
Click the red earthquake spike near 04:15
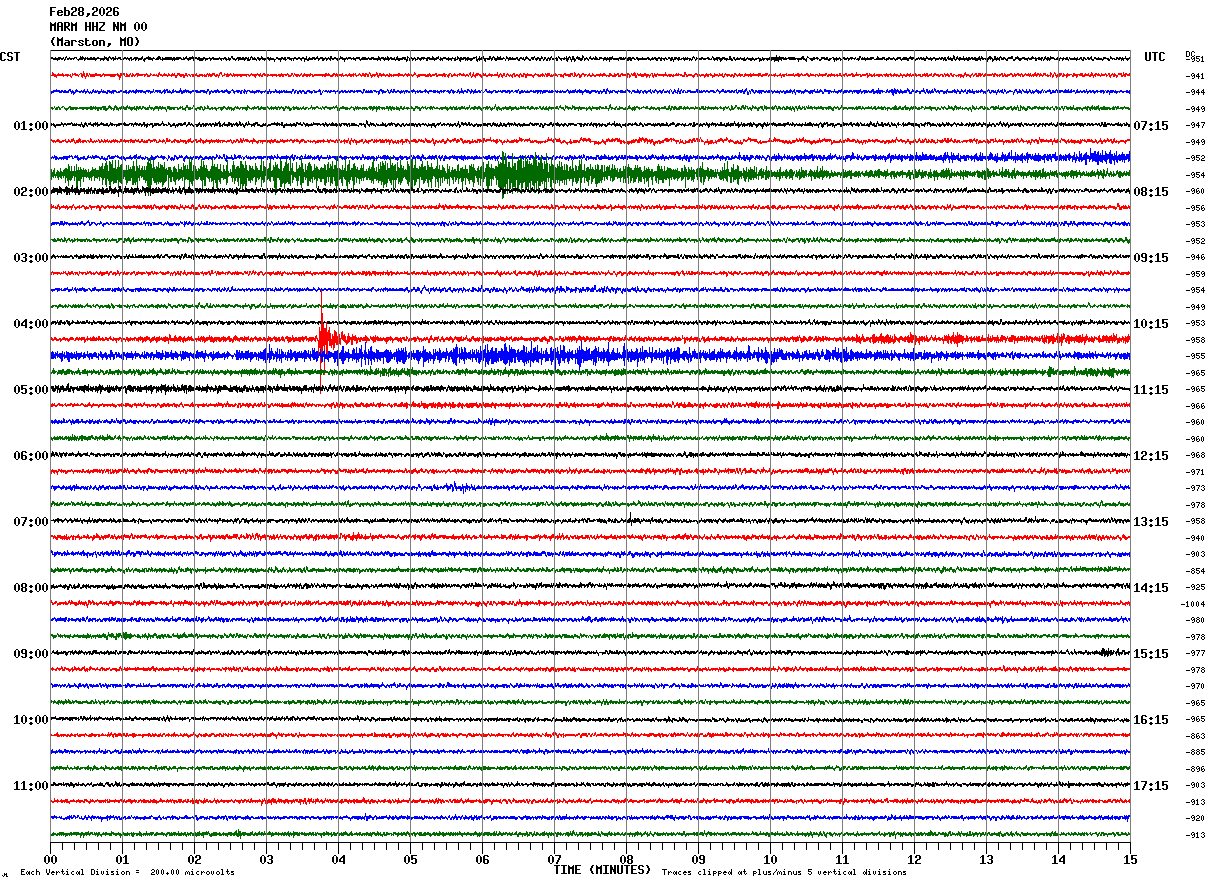click(x=323, y=340)
